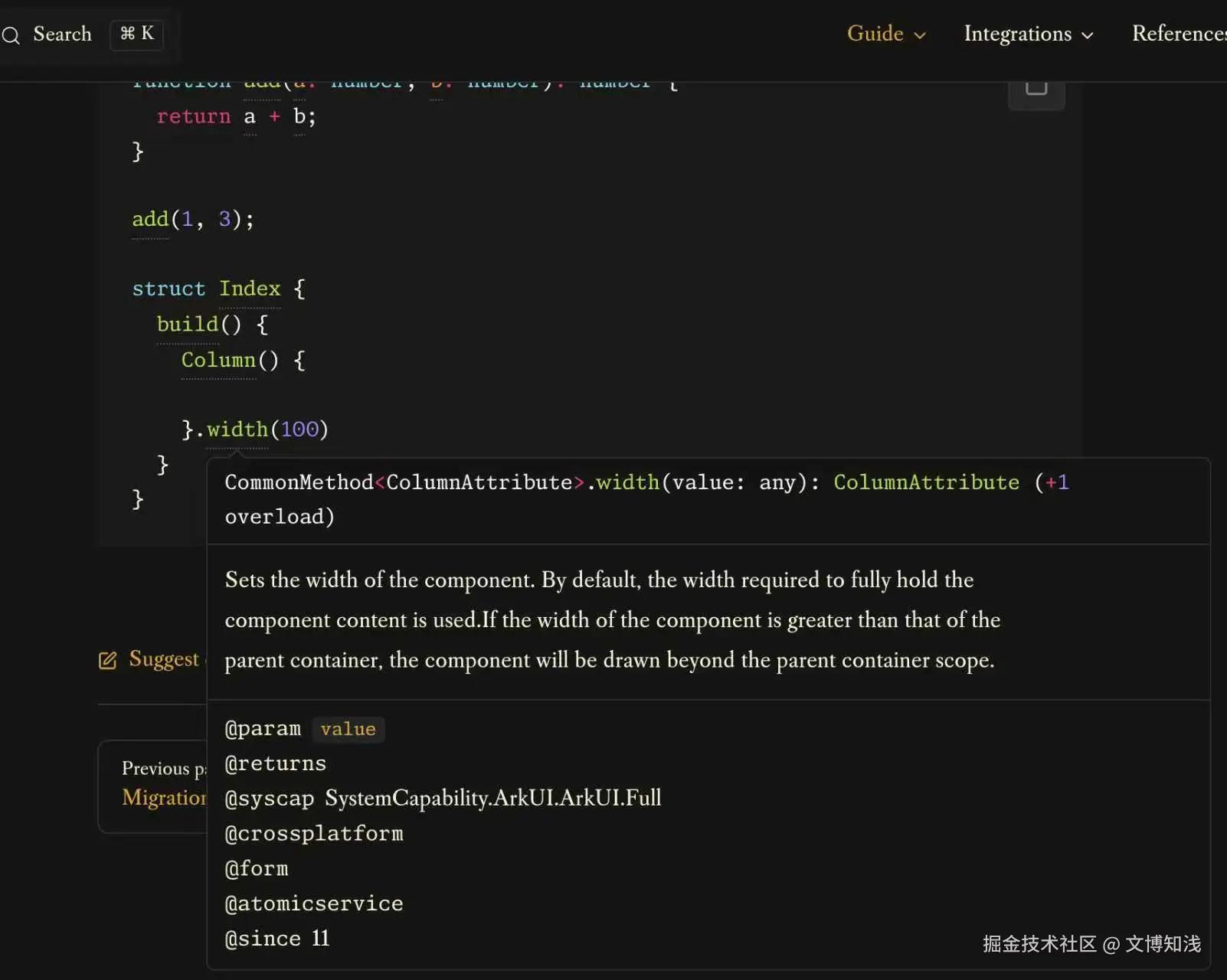1227x980 pixels.
Task: Go to the previous page Migration link
Action: click(x=164, y=797)
